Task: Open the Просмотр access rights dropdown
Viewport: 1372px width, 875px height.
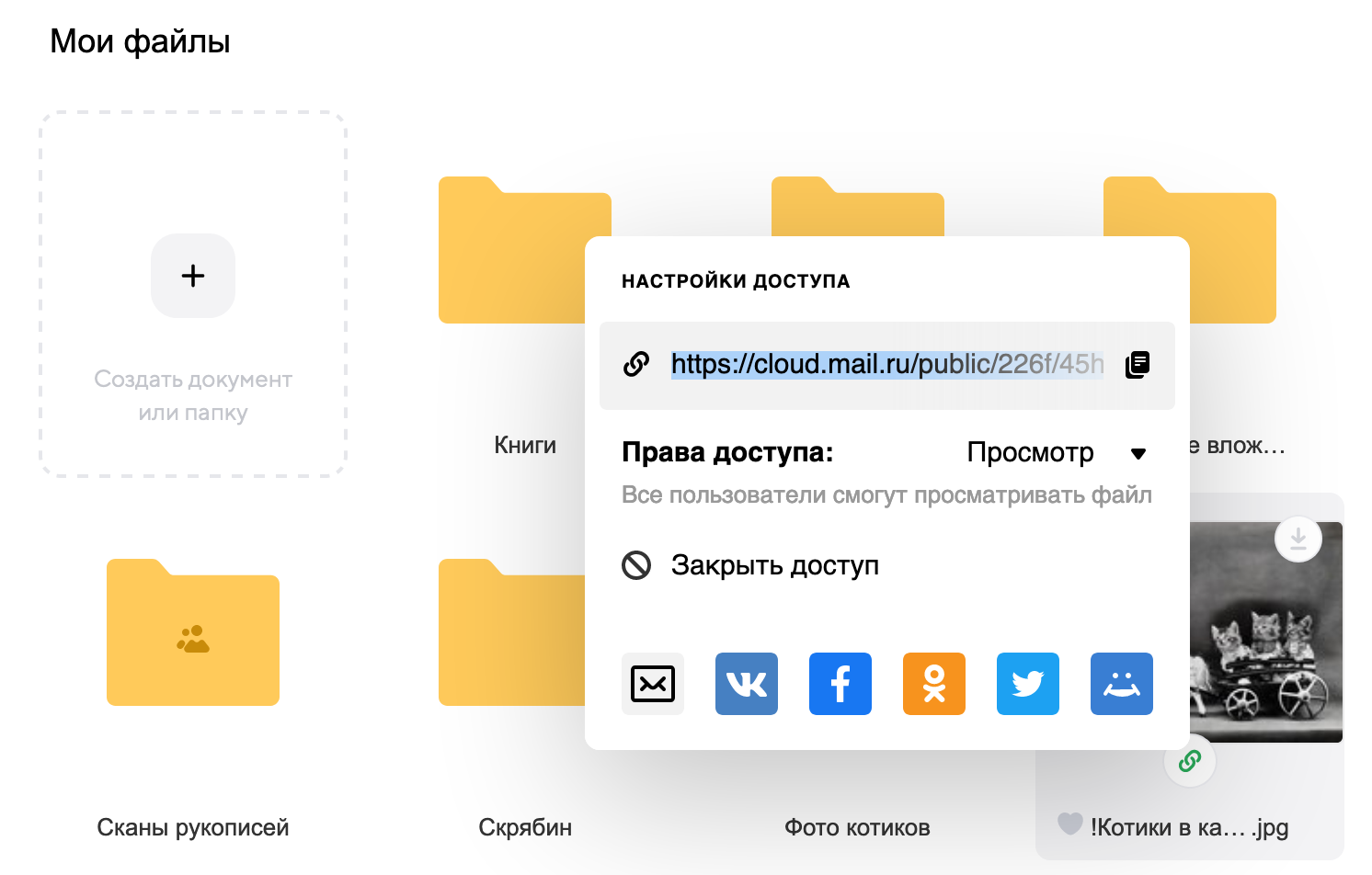Action: coord(1057,453)
